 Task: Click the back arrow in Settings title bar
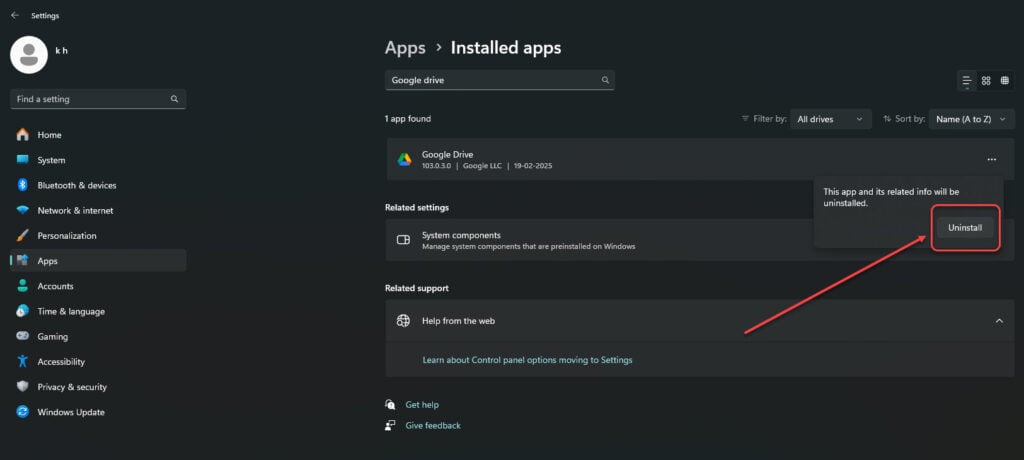click(15, 15)
